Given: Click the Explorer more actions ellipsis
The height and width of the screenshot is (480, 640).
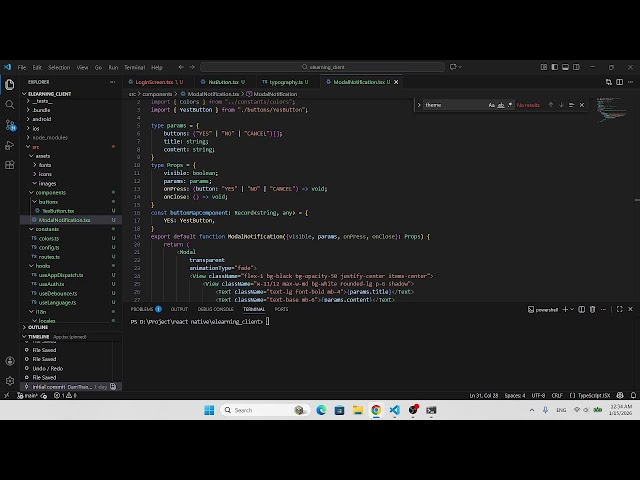Looking at the screenshot, I should [x=112, y=82].
